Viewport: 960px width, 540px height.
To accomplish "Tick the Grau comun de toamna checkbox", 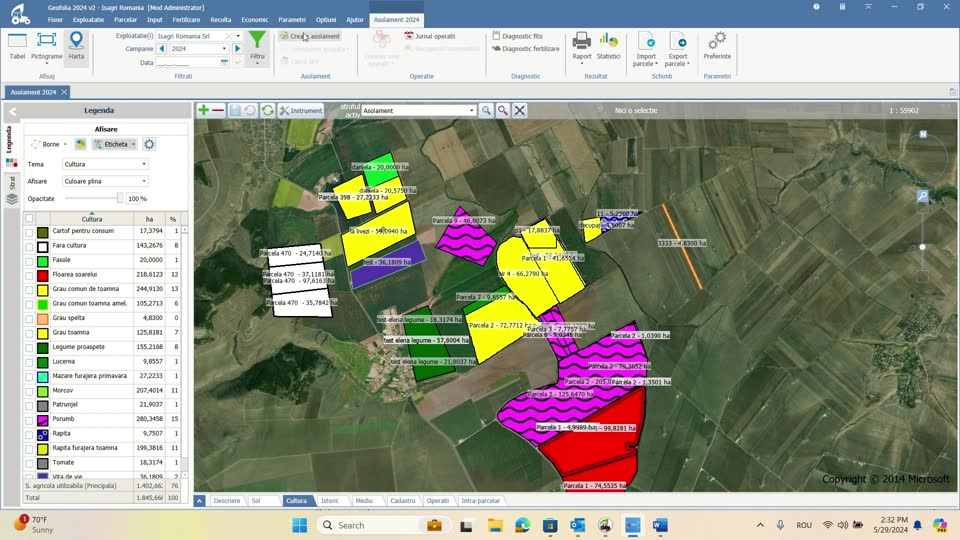I will coord(29,290).
